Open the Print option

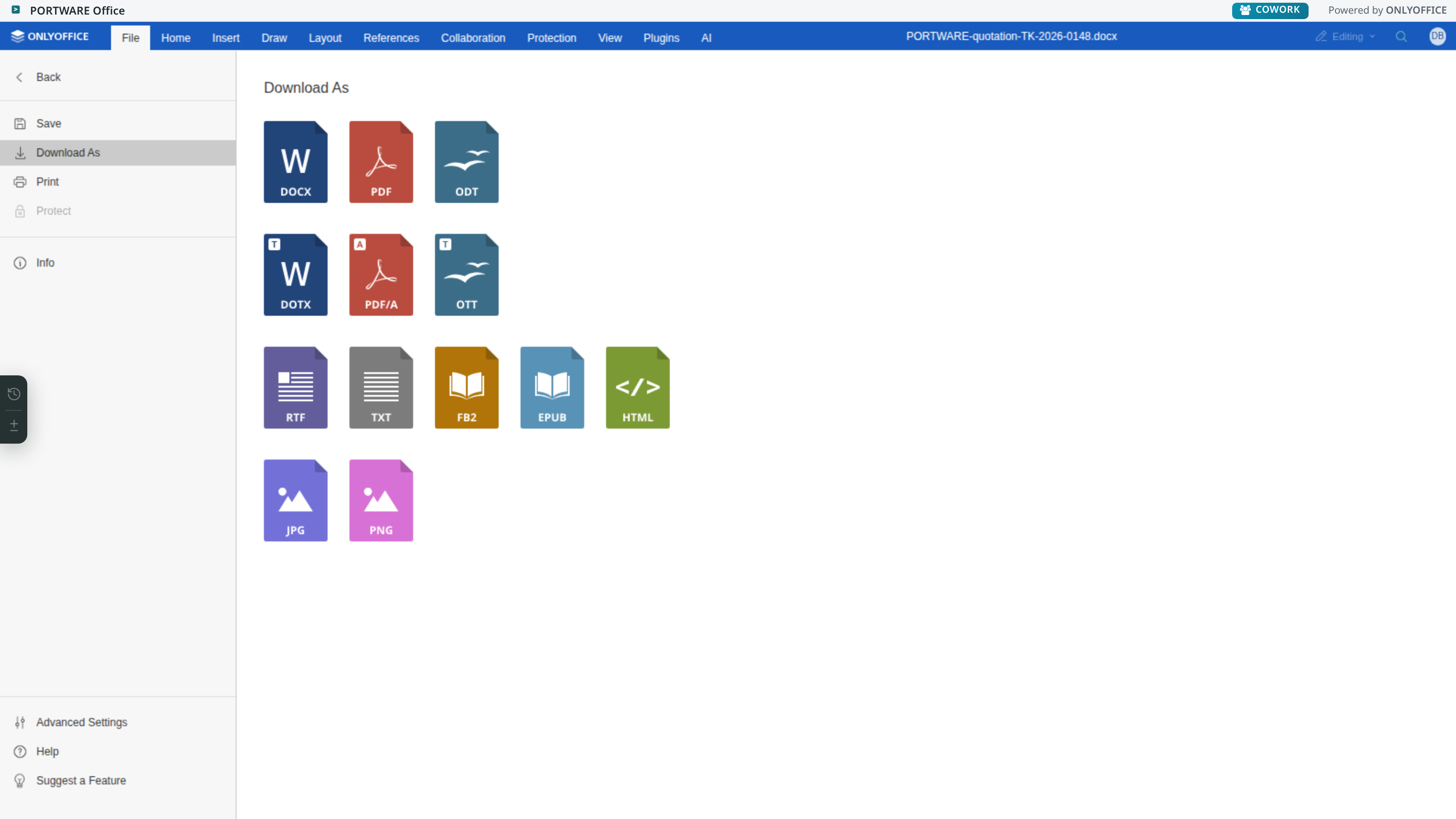pyautogui.click(x=117, y=182)
